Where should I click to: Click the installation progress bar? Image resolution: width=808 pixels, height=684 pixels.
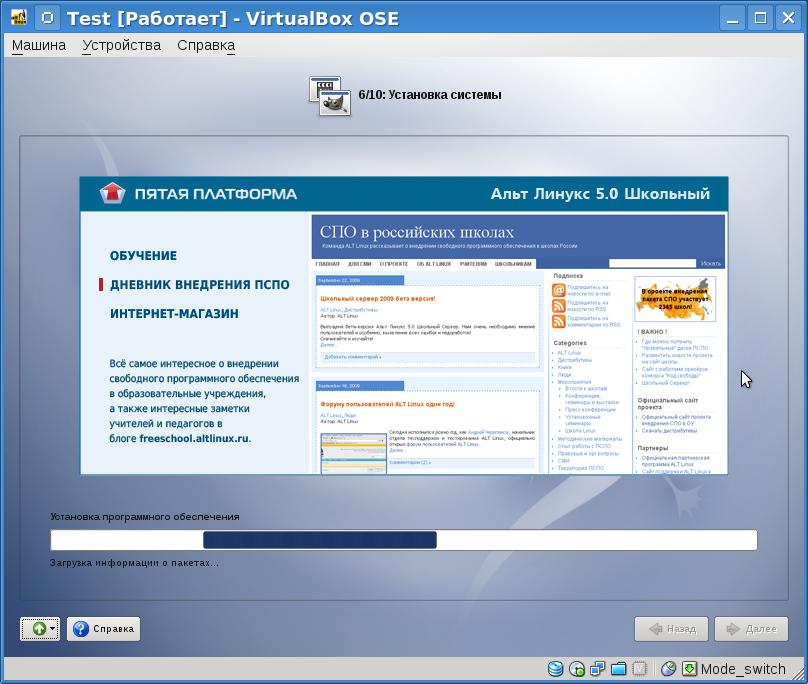point(403,540)
